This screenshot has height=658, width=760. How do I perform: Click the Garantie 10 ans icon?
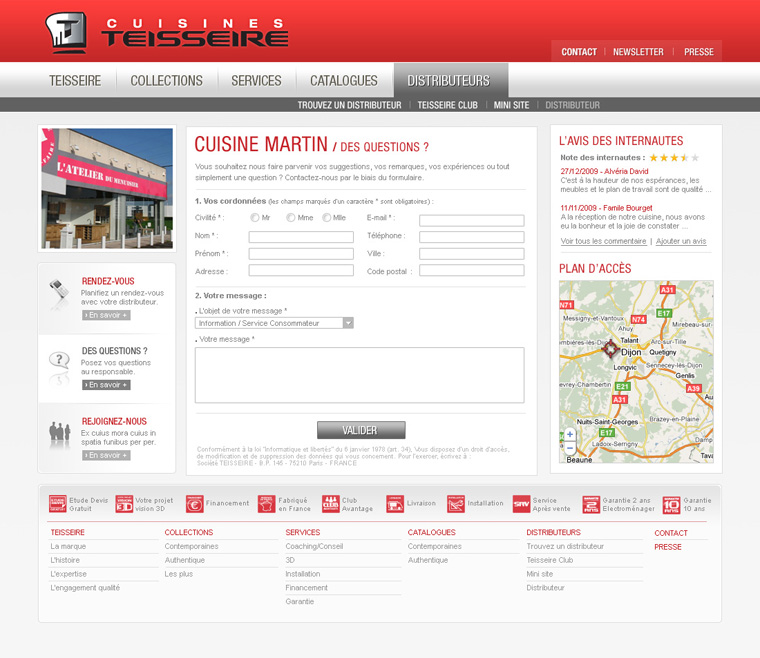click(x=671, y=504)
